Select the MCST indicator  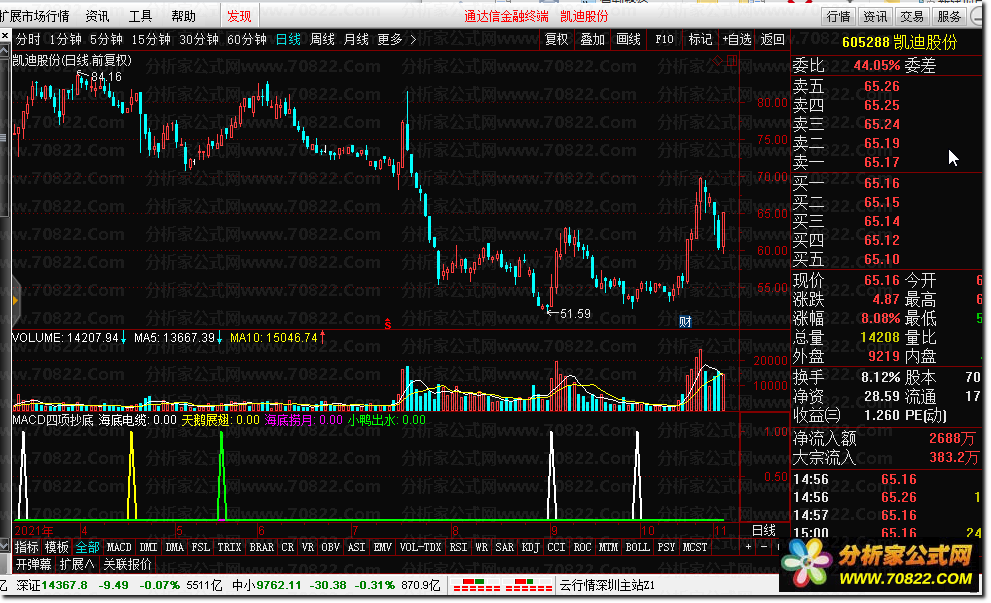[695, 547]
